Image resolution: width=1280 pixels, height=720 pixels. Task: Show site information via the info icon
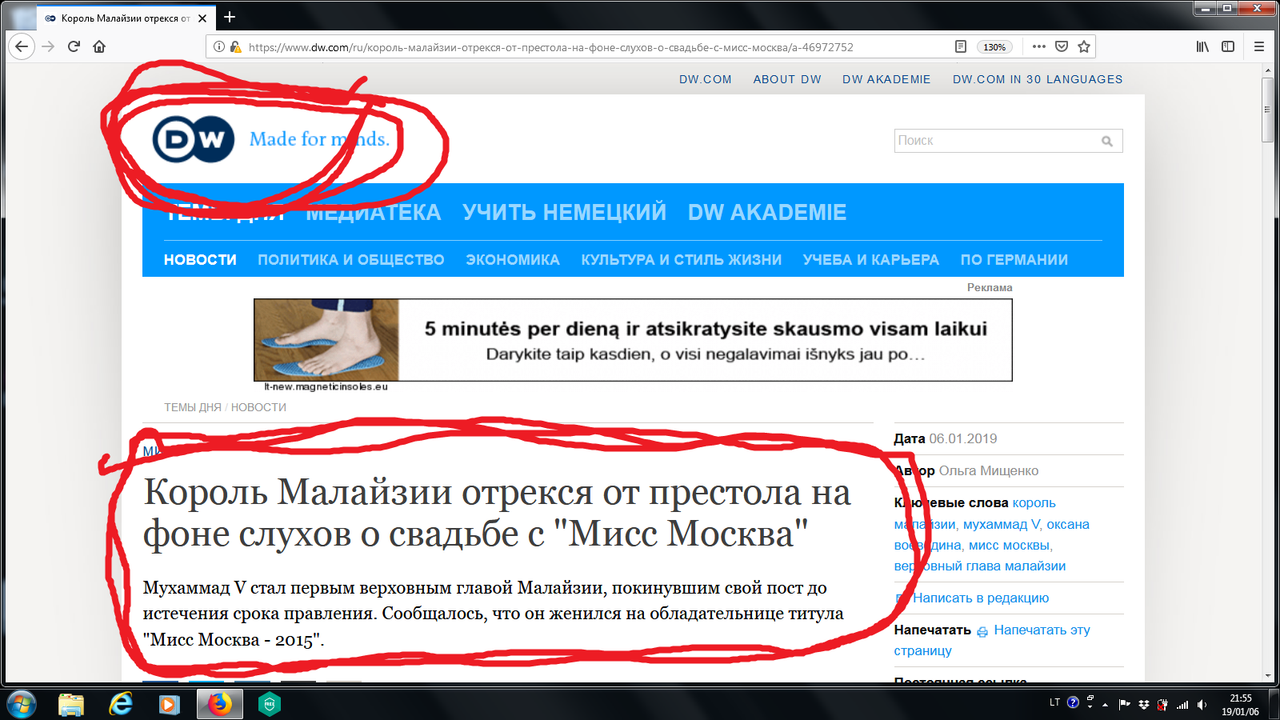219,47
